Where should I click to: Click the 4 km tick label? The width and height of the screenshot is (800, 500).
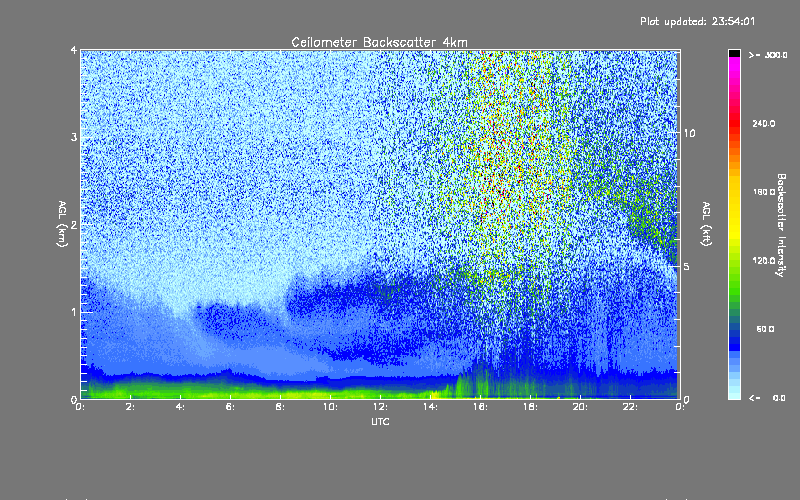pos(74,51)
